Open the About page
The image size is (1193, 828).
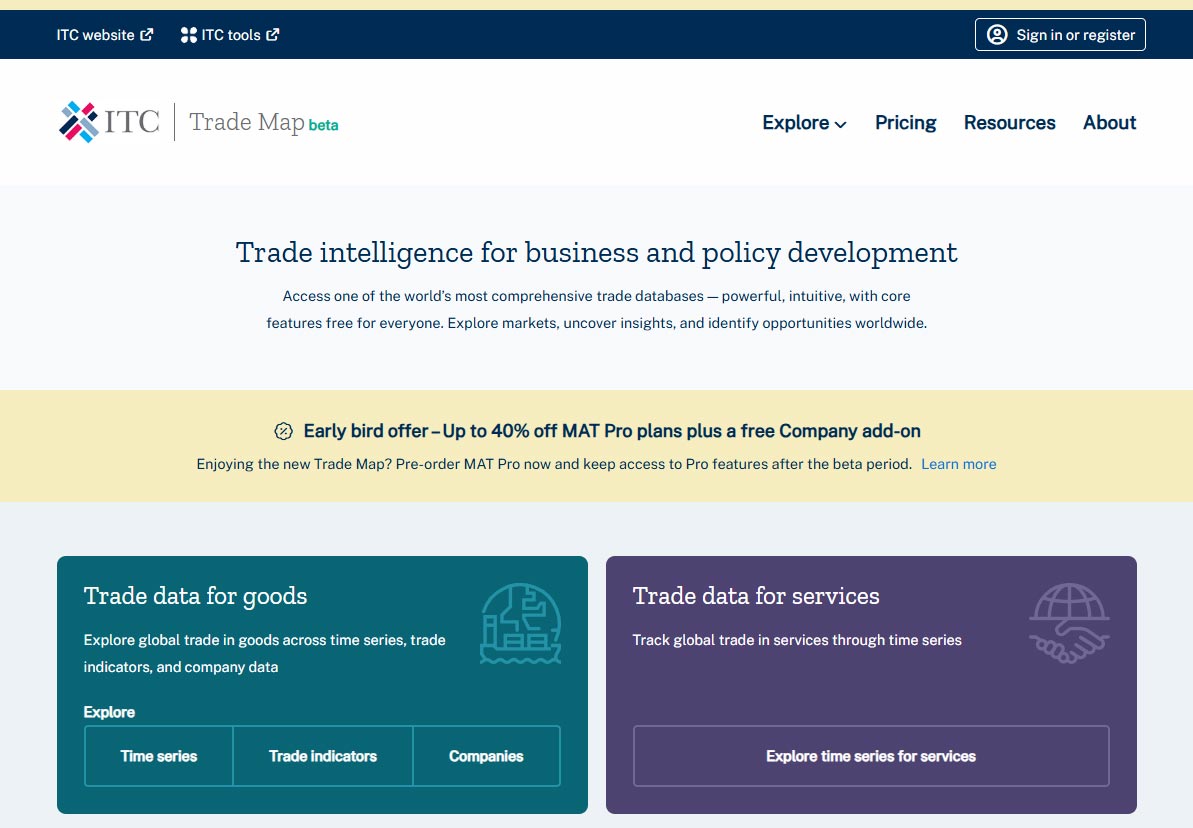tap(1109, 123)
